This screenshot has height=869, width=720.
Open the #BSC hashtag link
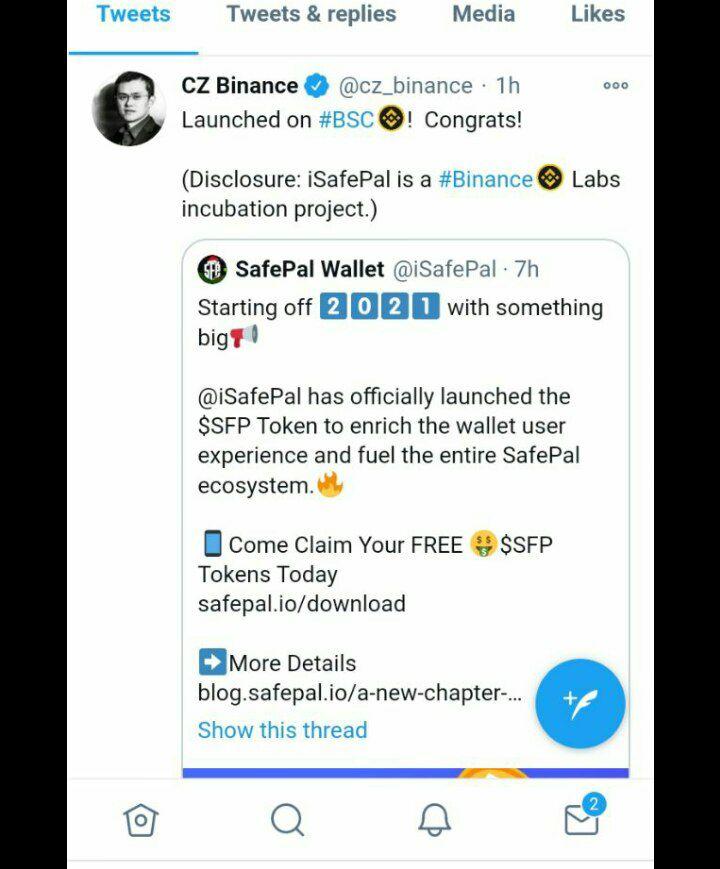[x=346, y=120]
